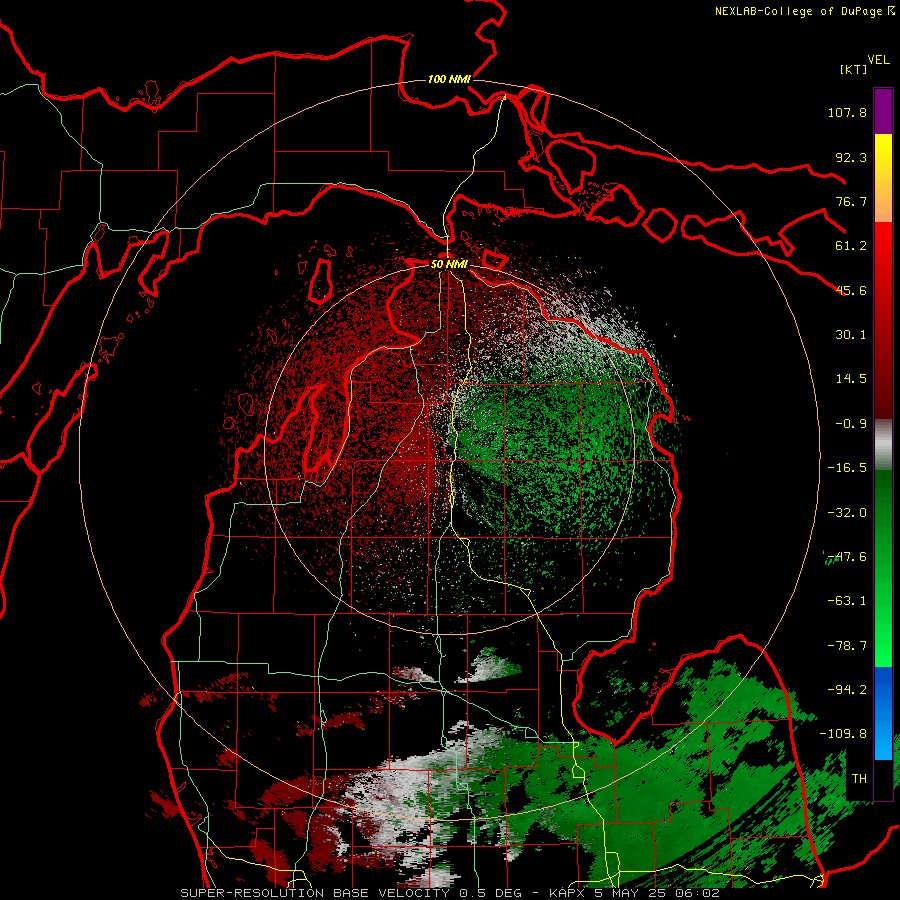Screen dimensions: 900x900
Task: Click the Super-Resolution Base Velocity caption
Action: coord(449,893)
